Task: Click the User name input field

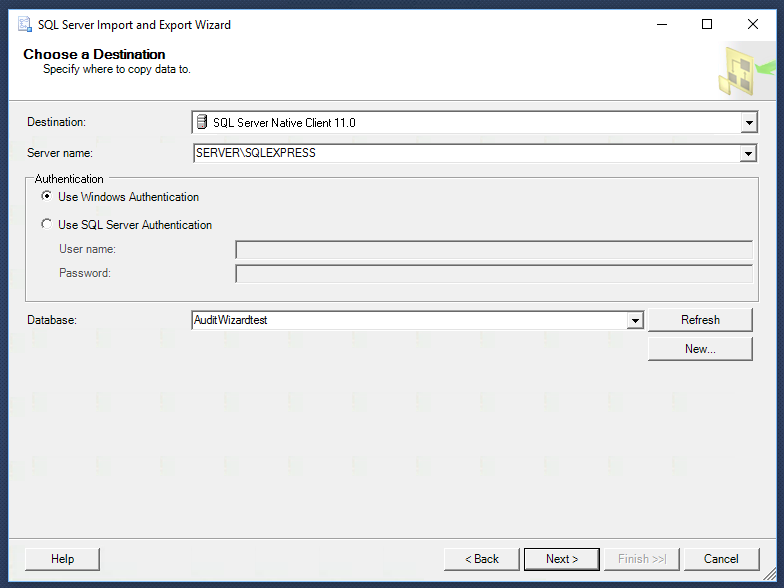Action: tap(494, 250)
